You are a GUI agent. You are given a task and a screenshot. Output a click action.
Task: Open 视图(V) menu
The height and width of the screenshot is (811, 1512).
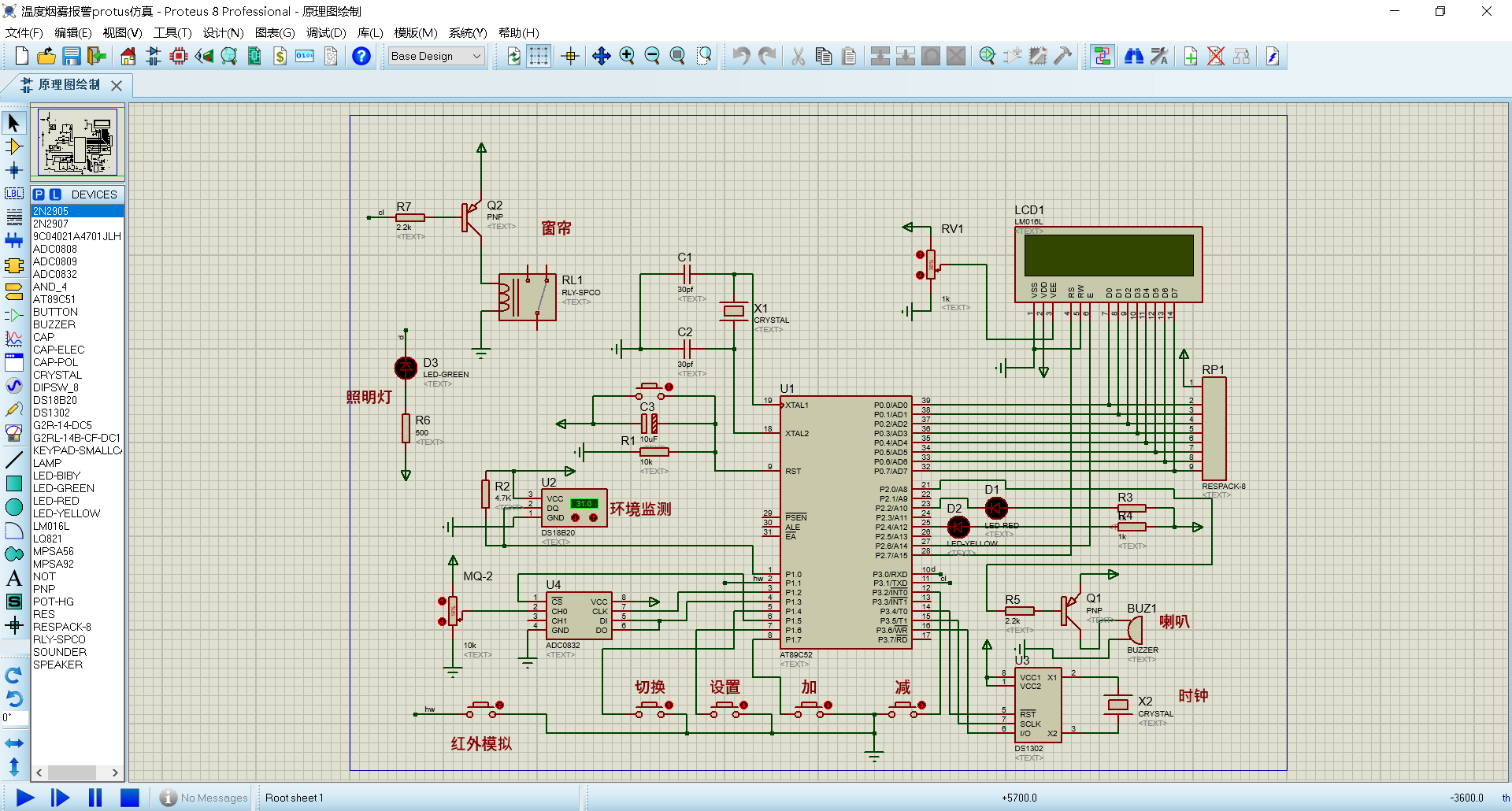point(122,32)
